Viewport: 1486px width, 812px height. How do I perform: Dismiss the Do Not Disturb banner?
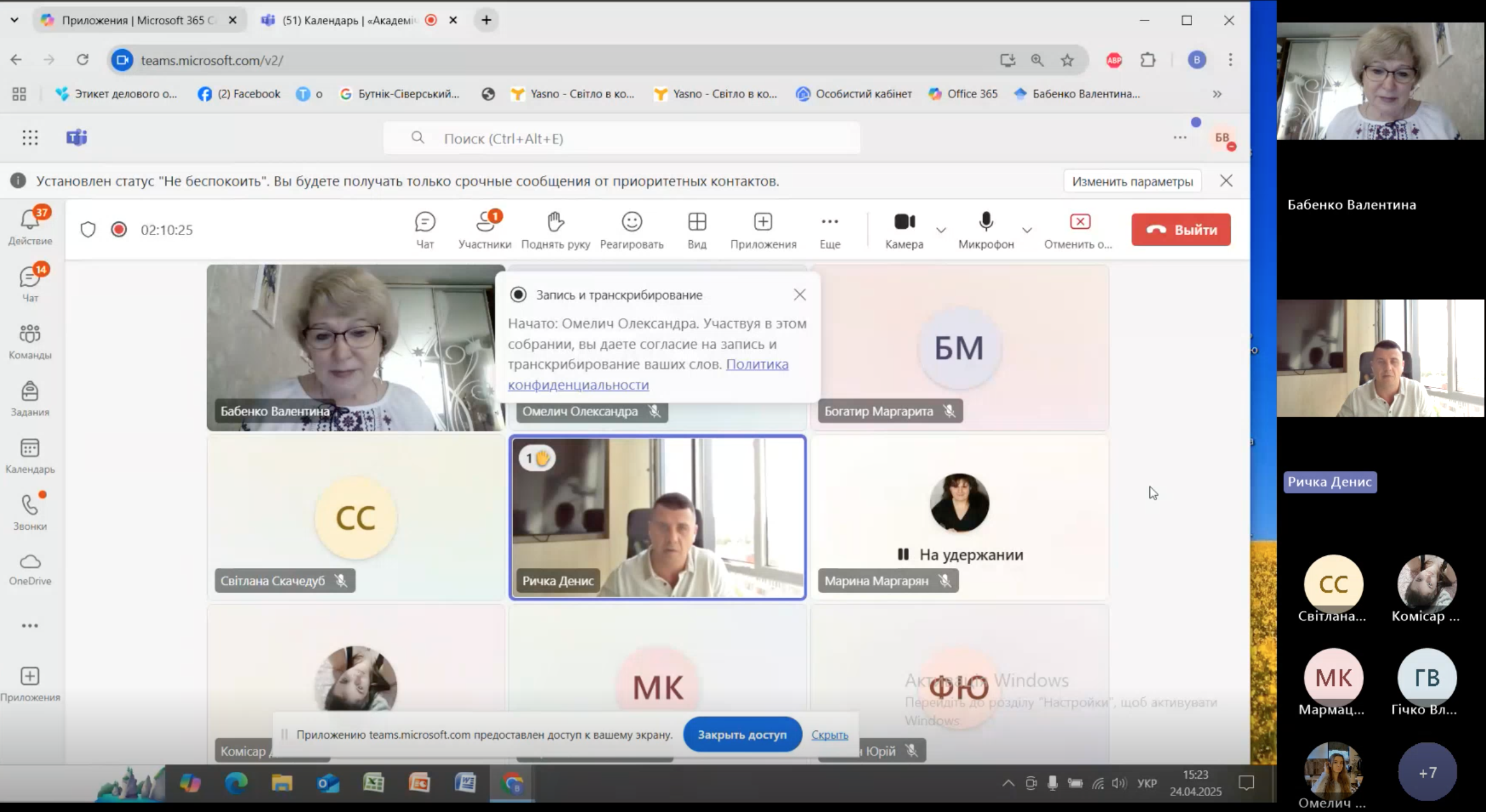pos(1226,181)
